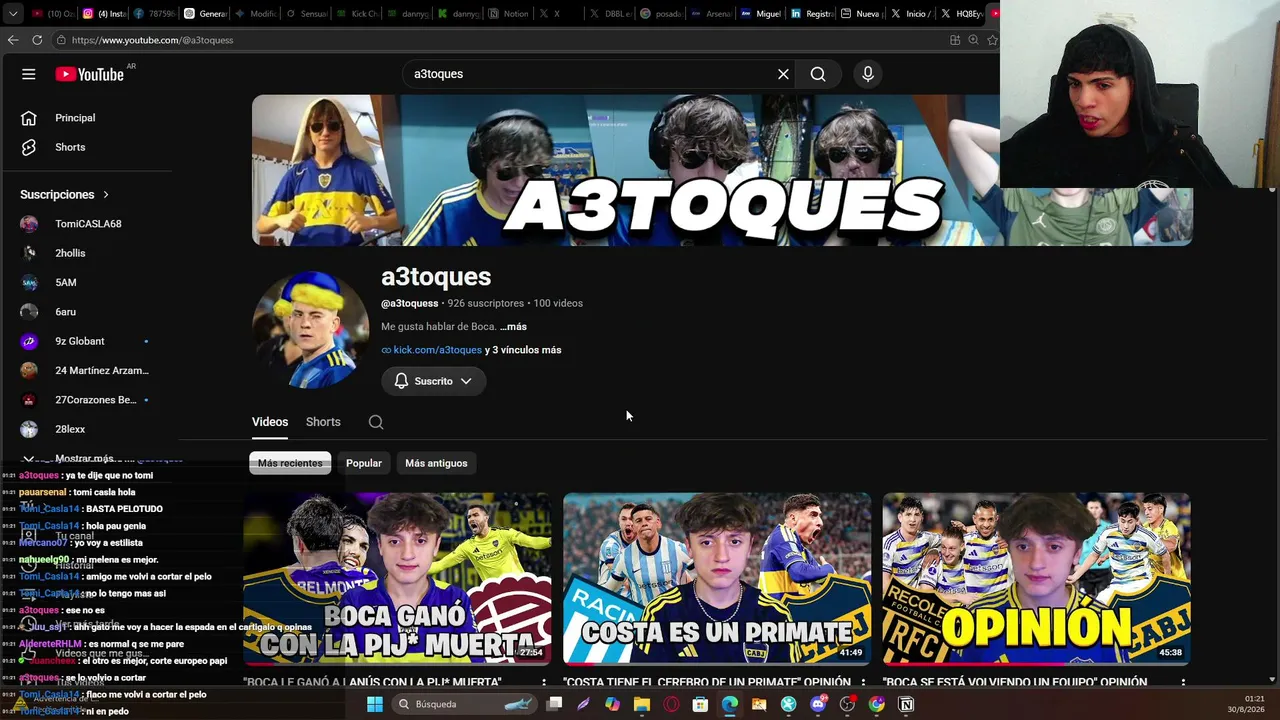Click the Windows taskbar Búsqueda box
Screen dimensions: 1280x720
tap(463, 704)
